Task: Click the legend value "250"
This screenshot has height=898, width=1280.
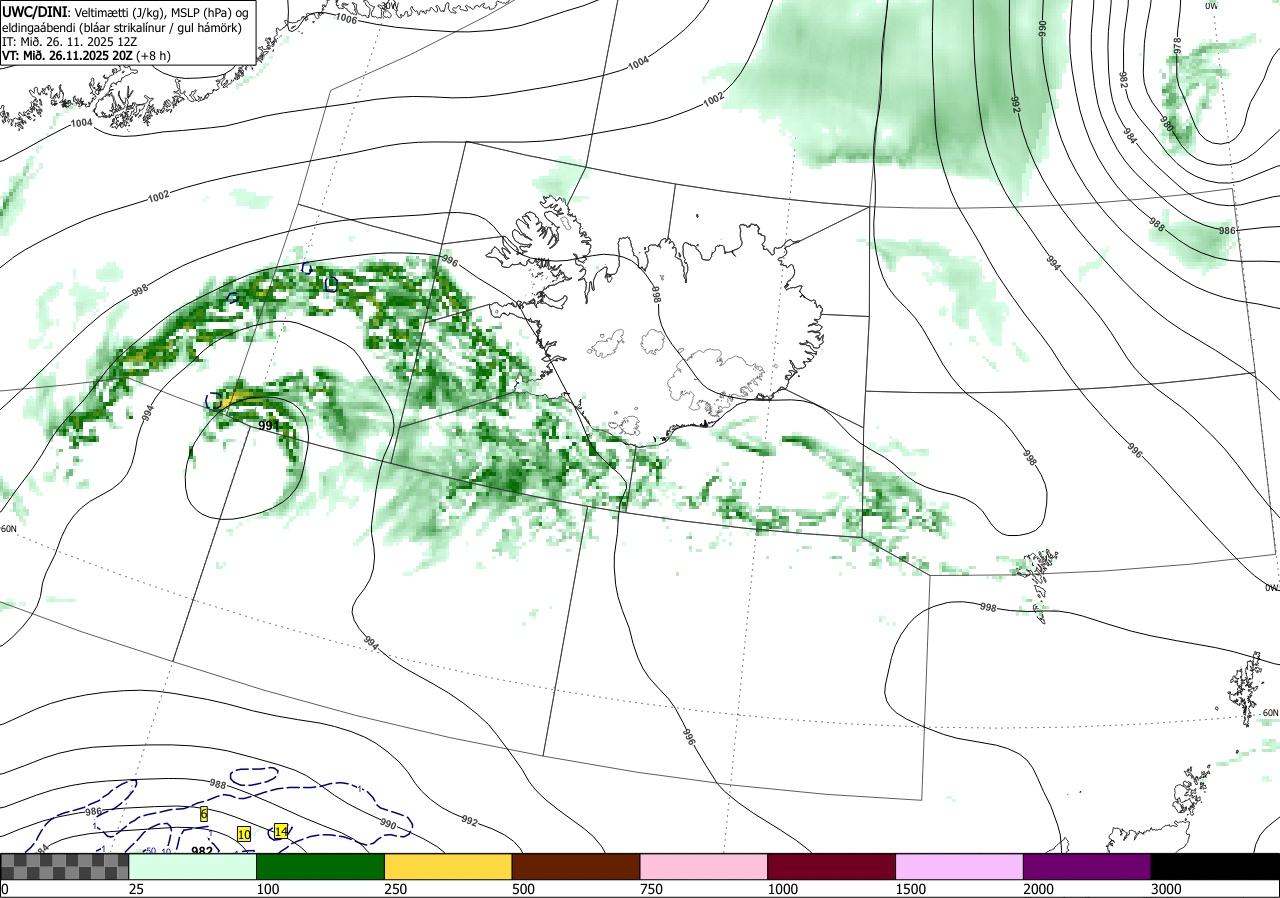Action: tap(395, 888)
